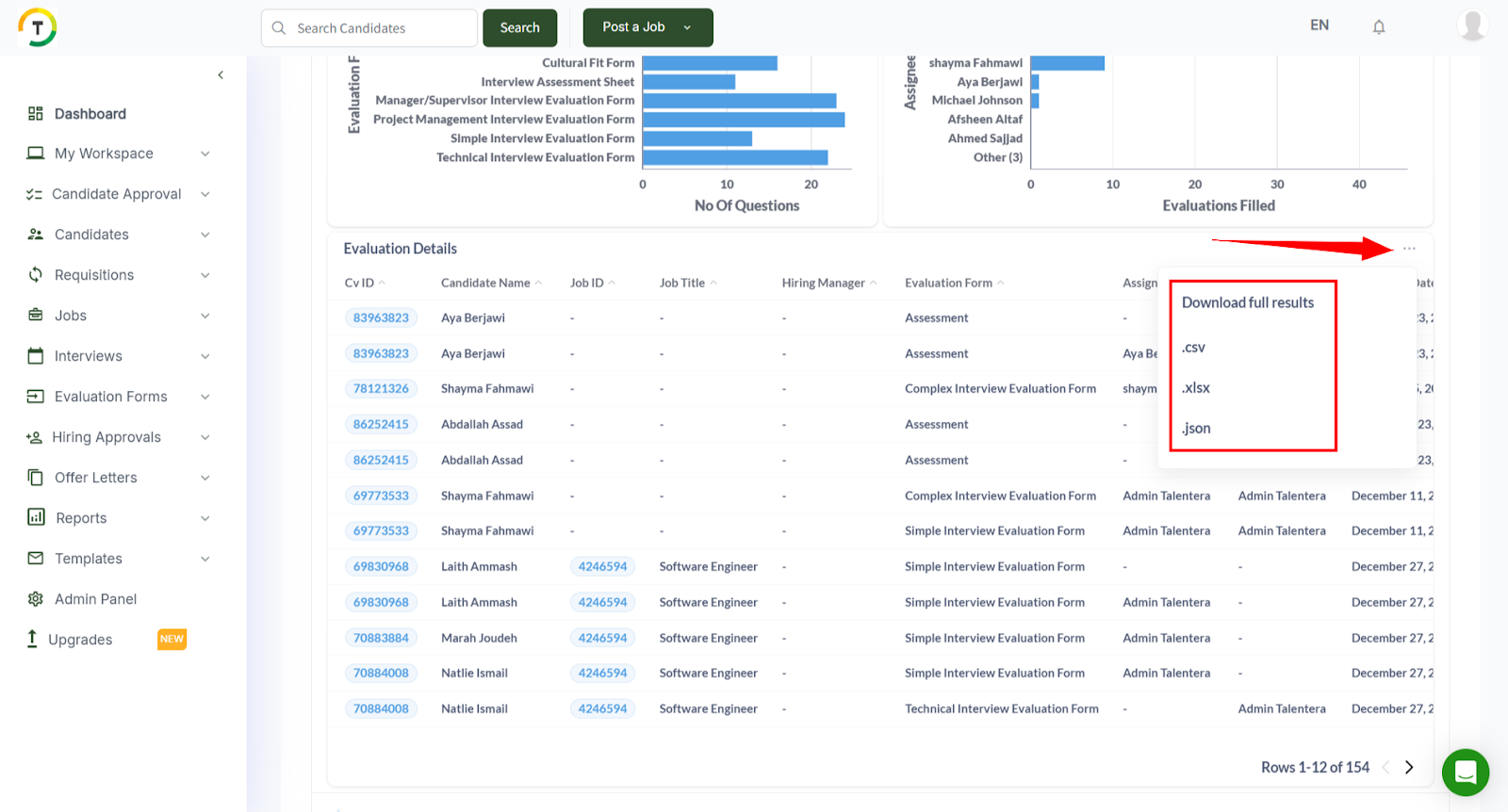Click the notification bell icon
This screenshot has height=812, width=1508.
(1378, 27)
